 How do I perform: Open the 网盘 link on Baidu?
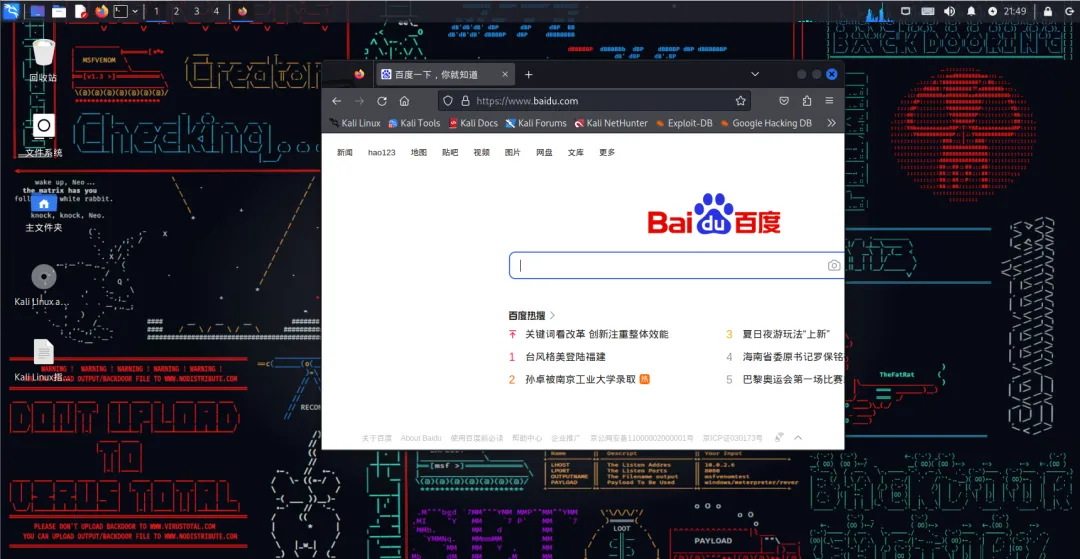tap(544, 153)
